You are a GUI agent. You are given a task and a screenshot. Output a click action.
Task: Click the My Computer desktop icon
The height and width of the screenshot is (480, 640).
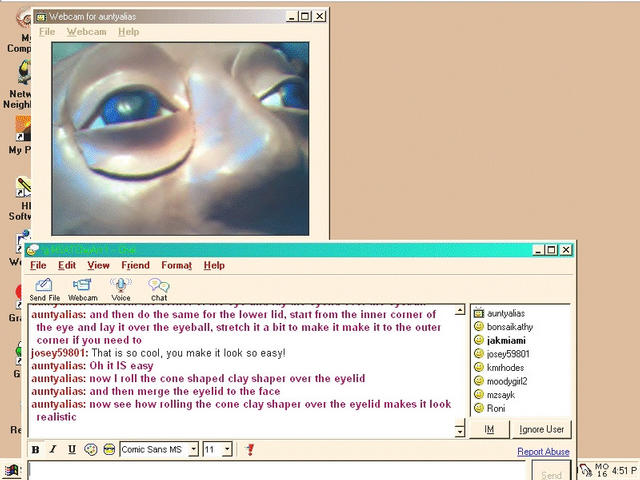tap(20, 31)
